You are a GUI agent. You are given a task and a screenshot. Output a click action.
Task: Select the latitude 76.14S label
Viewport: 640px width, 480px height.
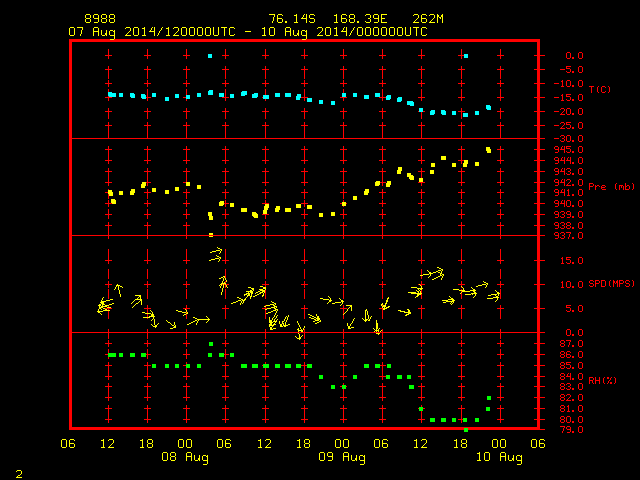[x=292, y=19]
